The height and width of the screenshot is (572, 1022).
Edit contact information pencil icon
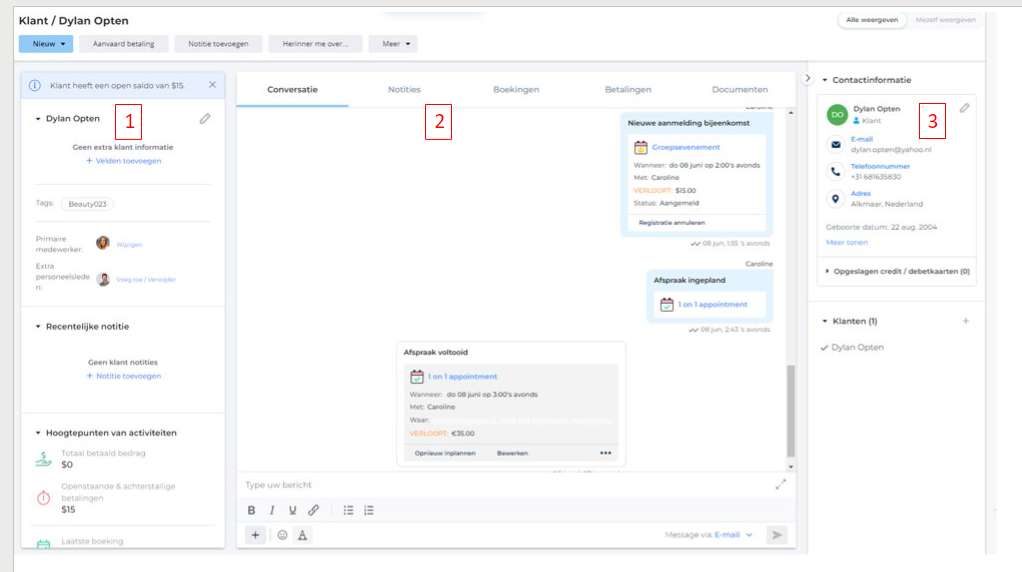[964, 108]
